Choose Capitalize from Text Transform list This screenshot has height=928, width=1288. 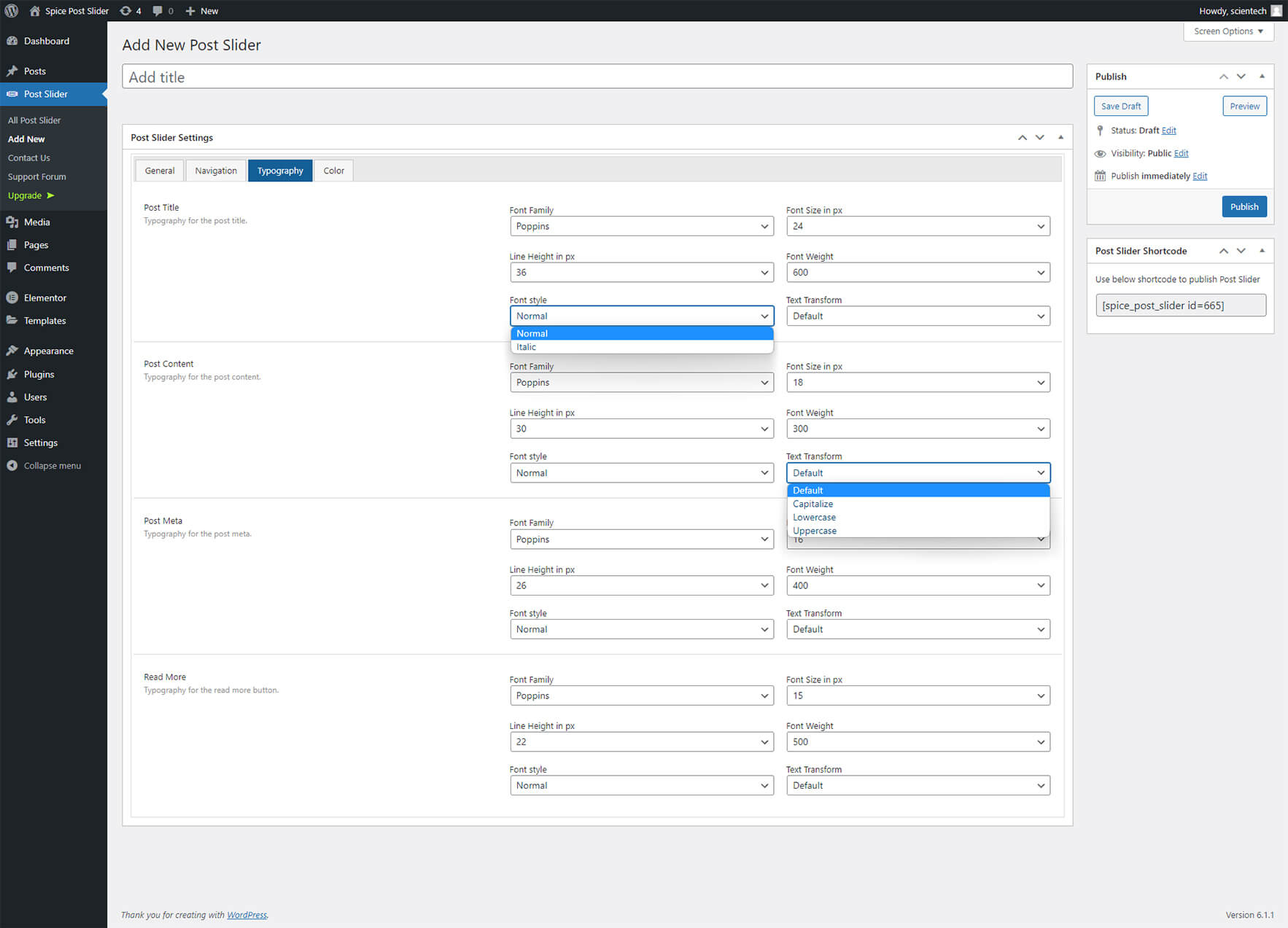(812, 504)
